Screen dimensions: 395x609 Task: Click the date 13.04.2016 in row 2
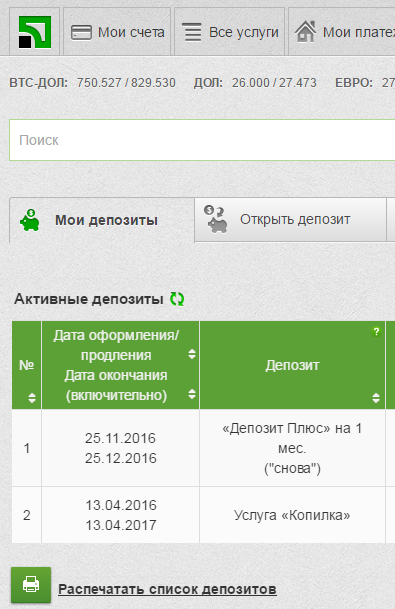[x=121, y=505]
